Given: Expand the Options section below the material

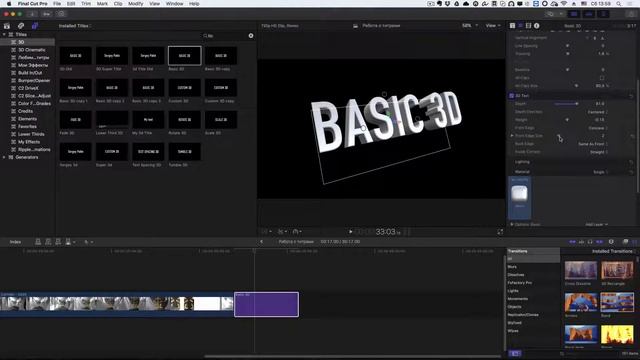Looking at the screenshot, I should point(512,224).
